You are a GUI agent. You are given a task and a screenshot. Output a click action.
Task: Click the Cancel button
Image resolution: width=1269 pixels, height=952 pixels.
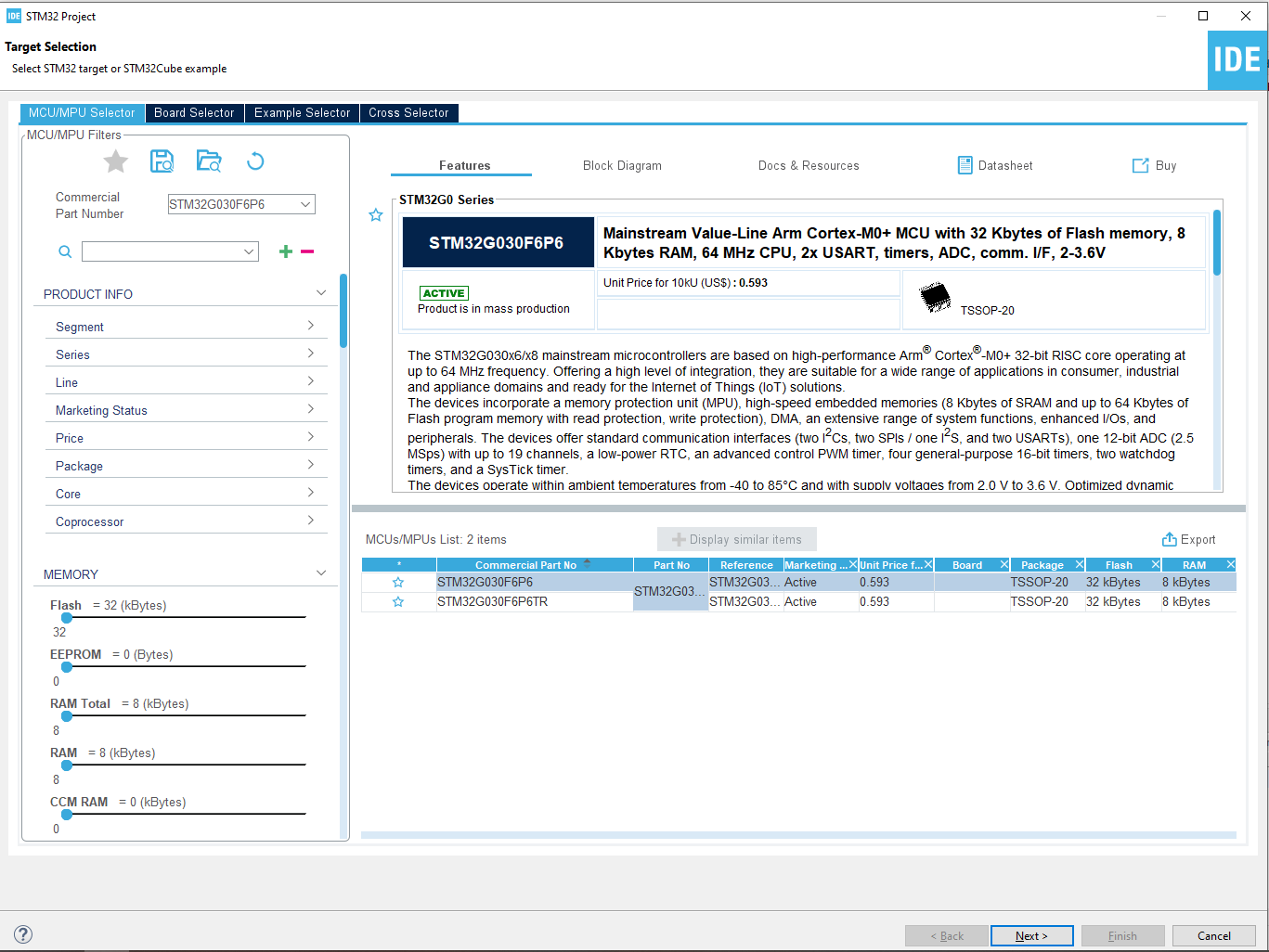[x=1214, y=935]
